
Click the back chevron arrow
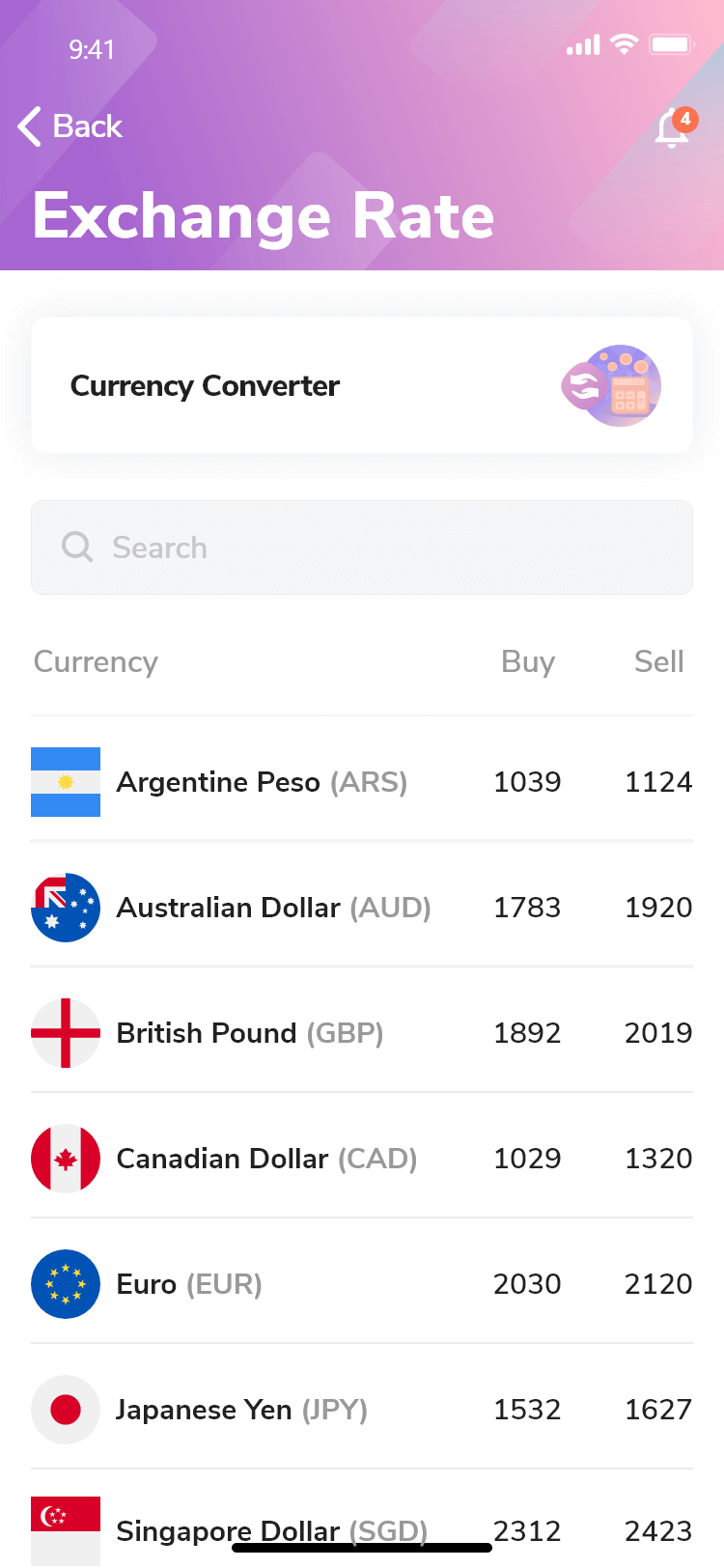coord(30,126)
